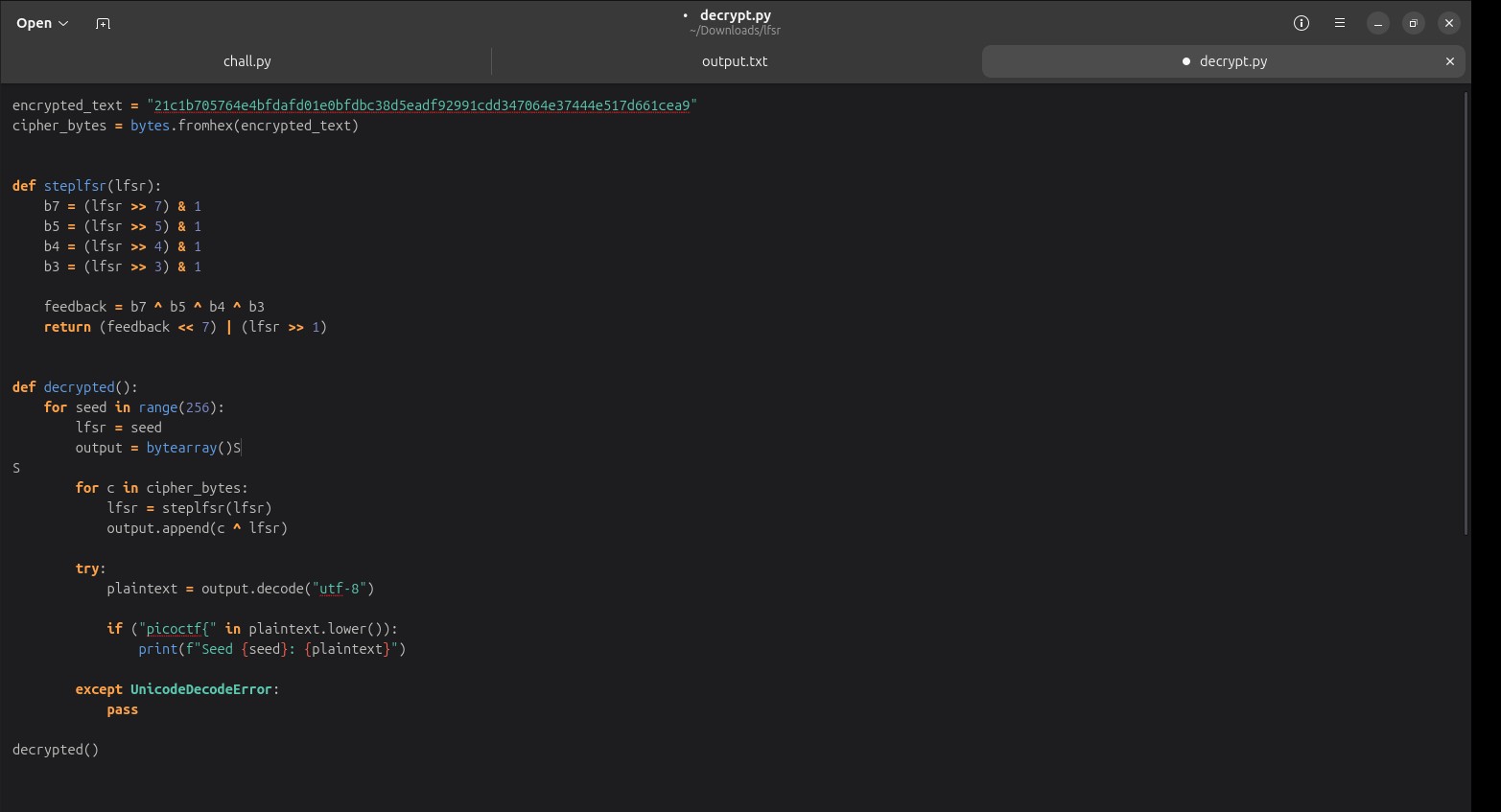
Task: Click the 'try:' line
Action: [91, 568]
